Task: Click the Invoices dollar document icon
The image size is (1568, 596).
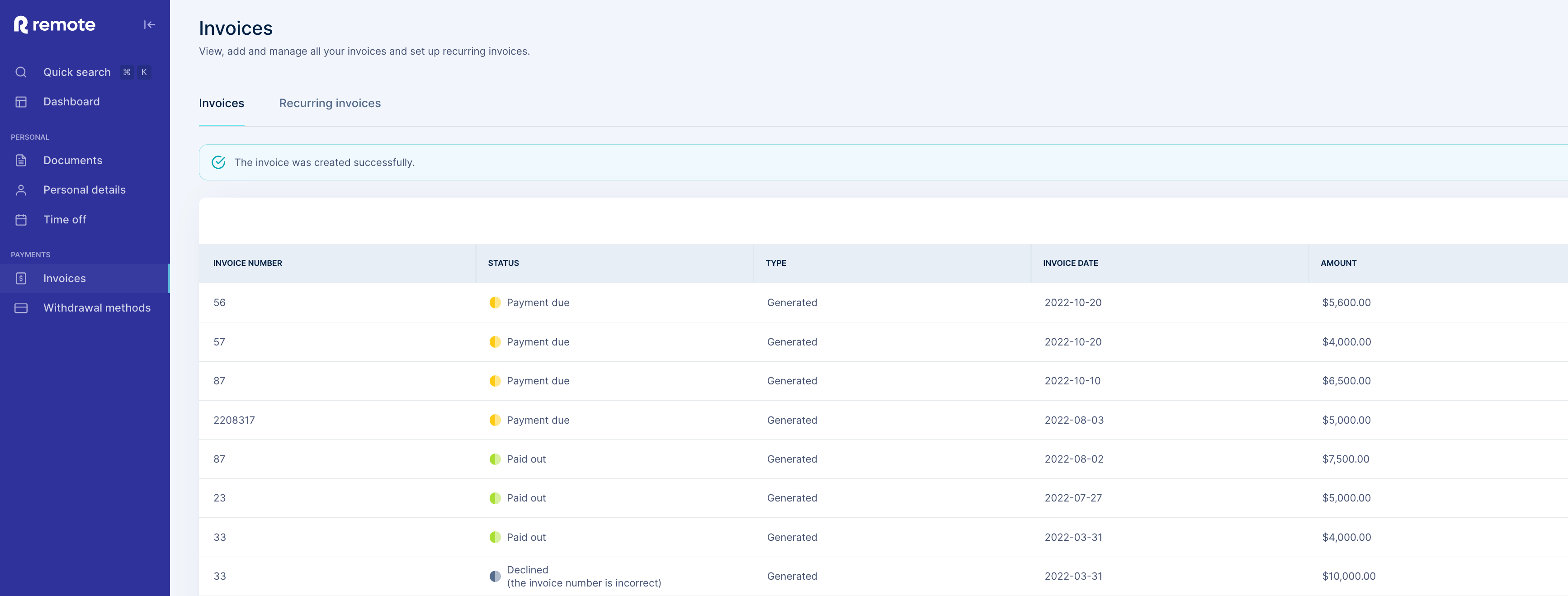Action: coord(21,278)
